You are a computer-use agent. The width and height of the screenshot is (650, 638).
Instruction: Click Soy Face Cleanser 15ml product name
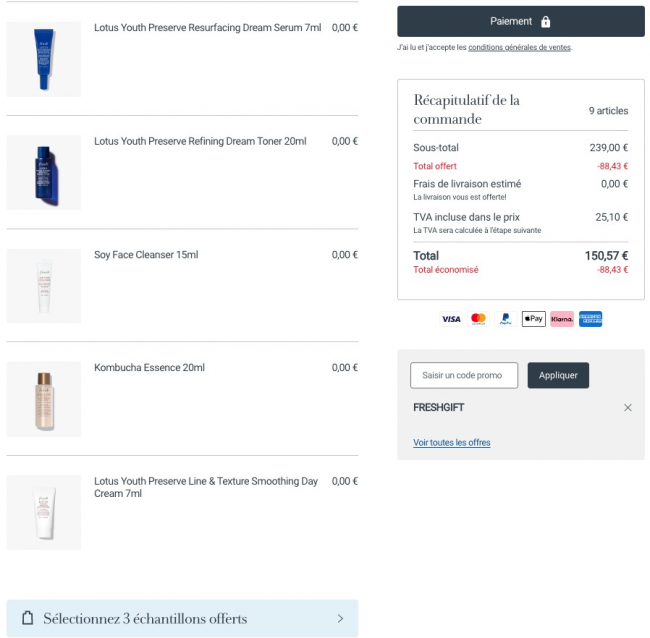click(x=146, y=255)
